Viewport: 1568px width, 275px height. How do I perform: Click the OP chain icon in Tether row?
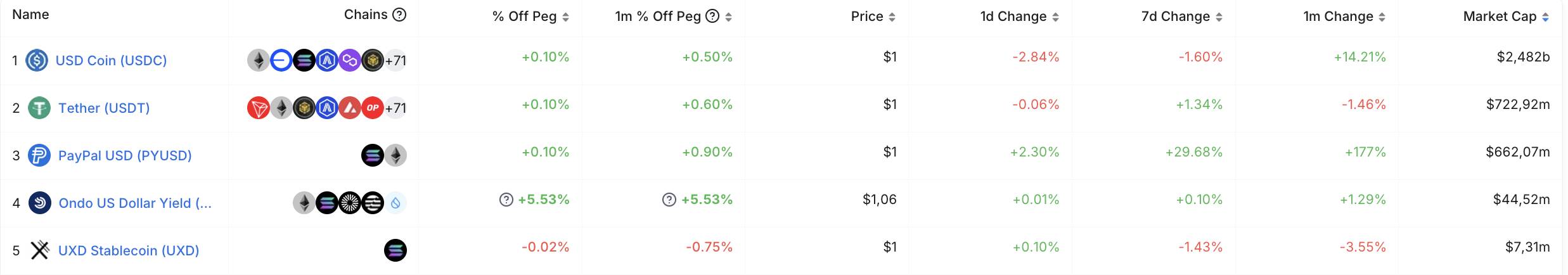click(x=372, y=108)
